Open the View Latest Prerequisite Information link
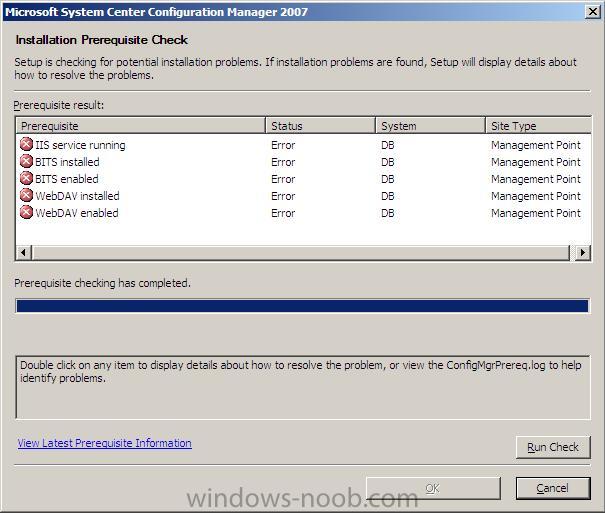 tap(105, 443)
